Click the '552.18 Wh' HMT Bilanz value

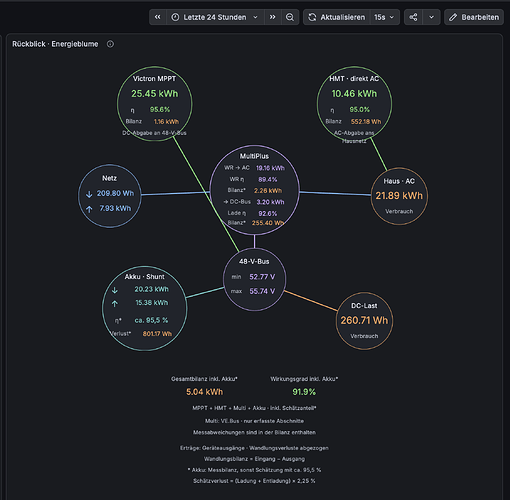[x=366, y=122]
